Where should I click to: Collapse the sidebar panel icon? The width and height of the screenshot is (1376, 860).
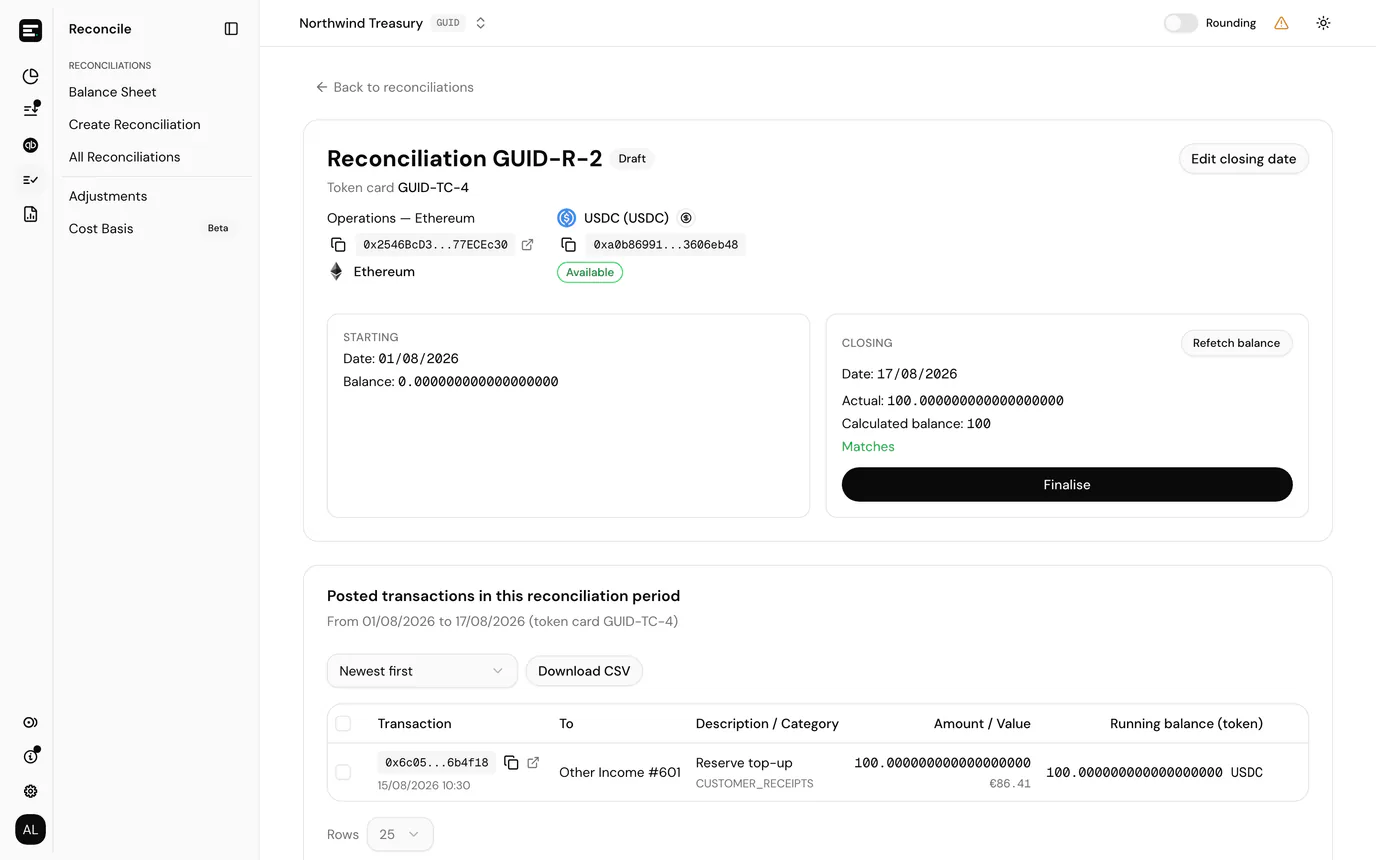click(231, 29)
